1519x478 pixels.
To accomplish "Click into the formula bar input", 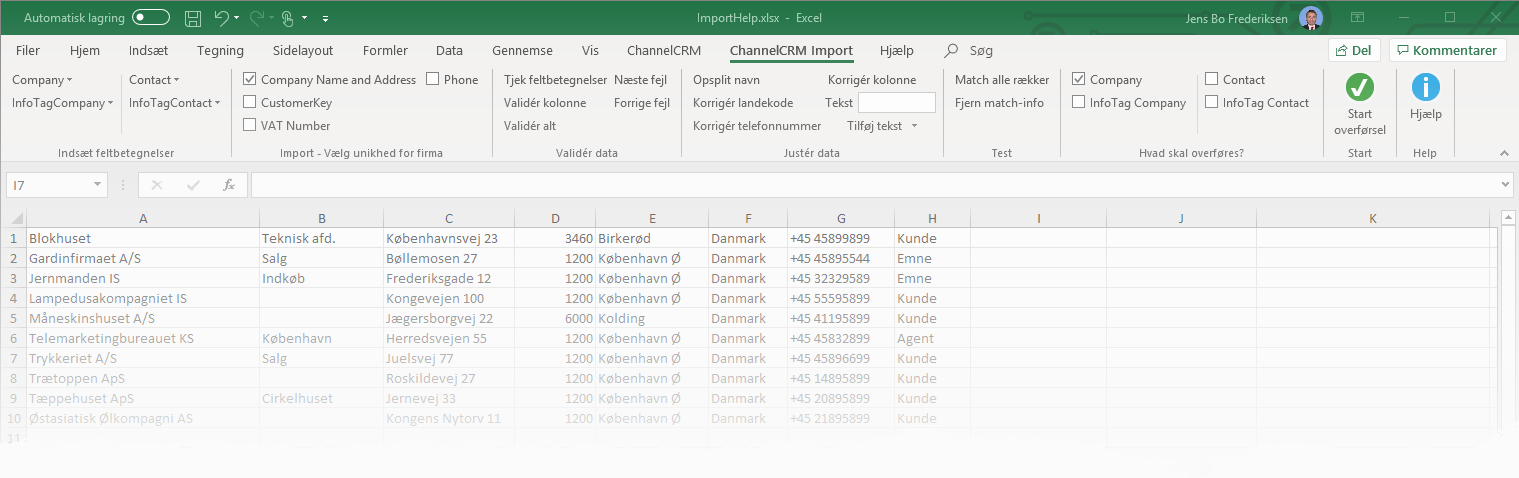I will [874, 185].
